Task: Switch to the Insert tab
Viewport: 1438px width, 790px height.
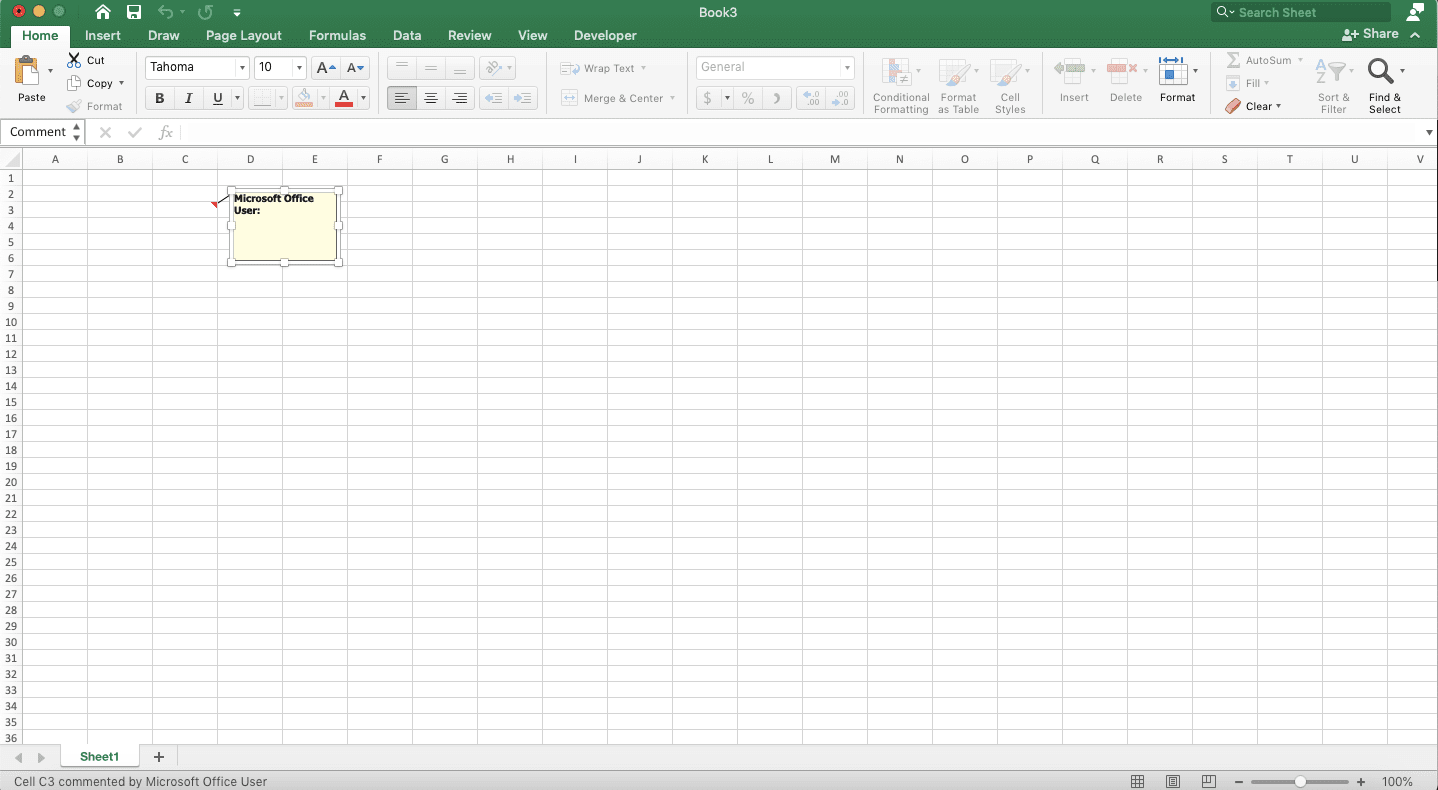Action: (x=103, y=35)
